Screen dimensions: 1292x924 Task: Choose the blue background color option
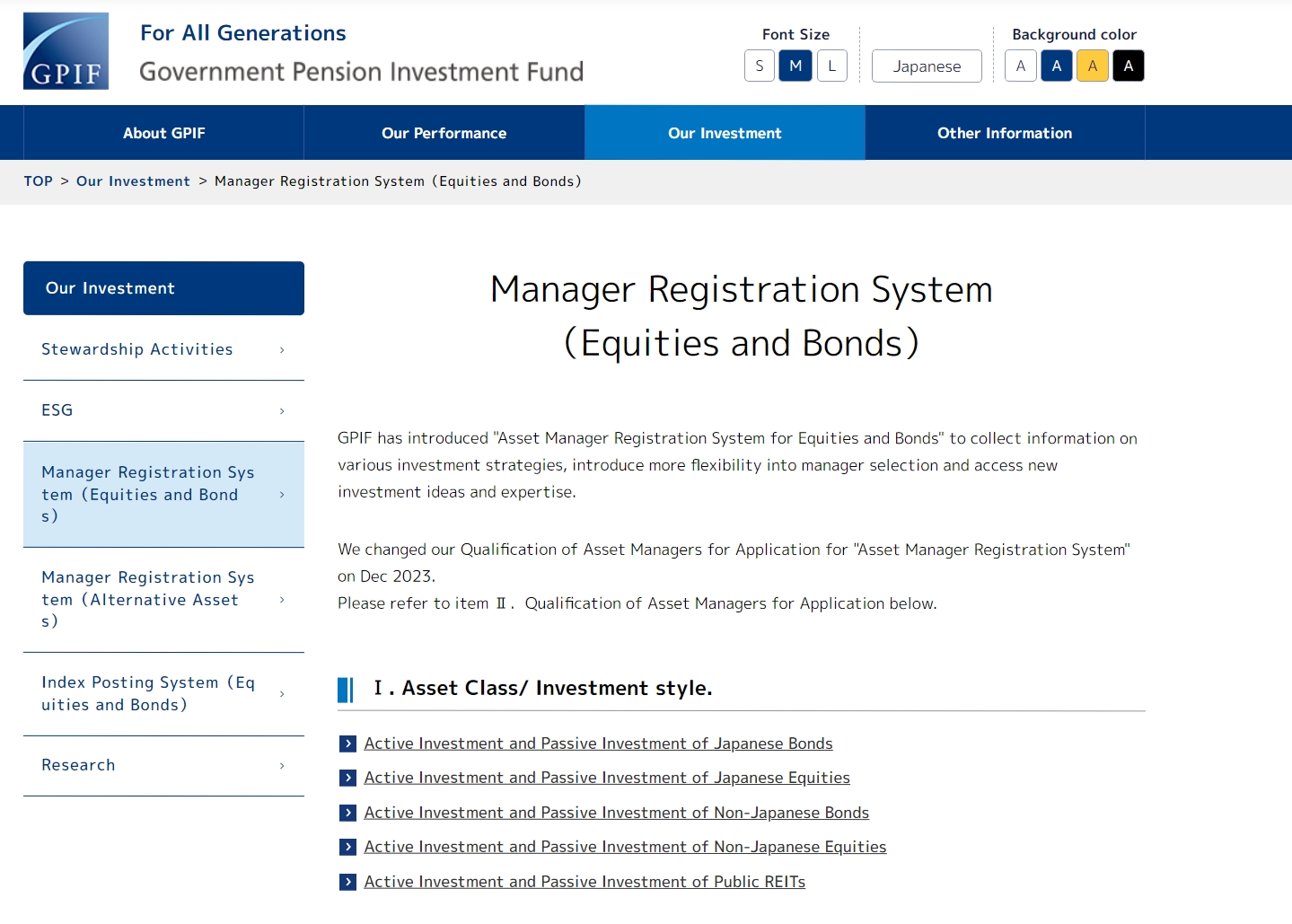click(x=1057, y=66)
